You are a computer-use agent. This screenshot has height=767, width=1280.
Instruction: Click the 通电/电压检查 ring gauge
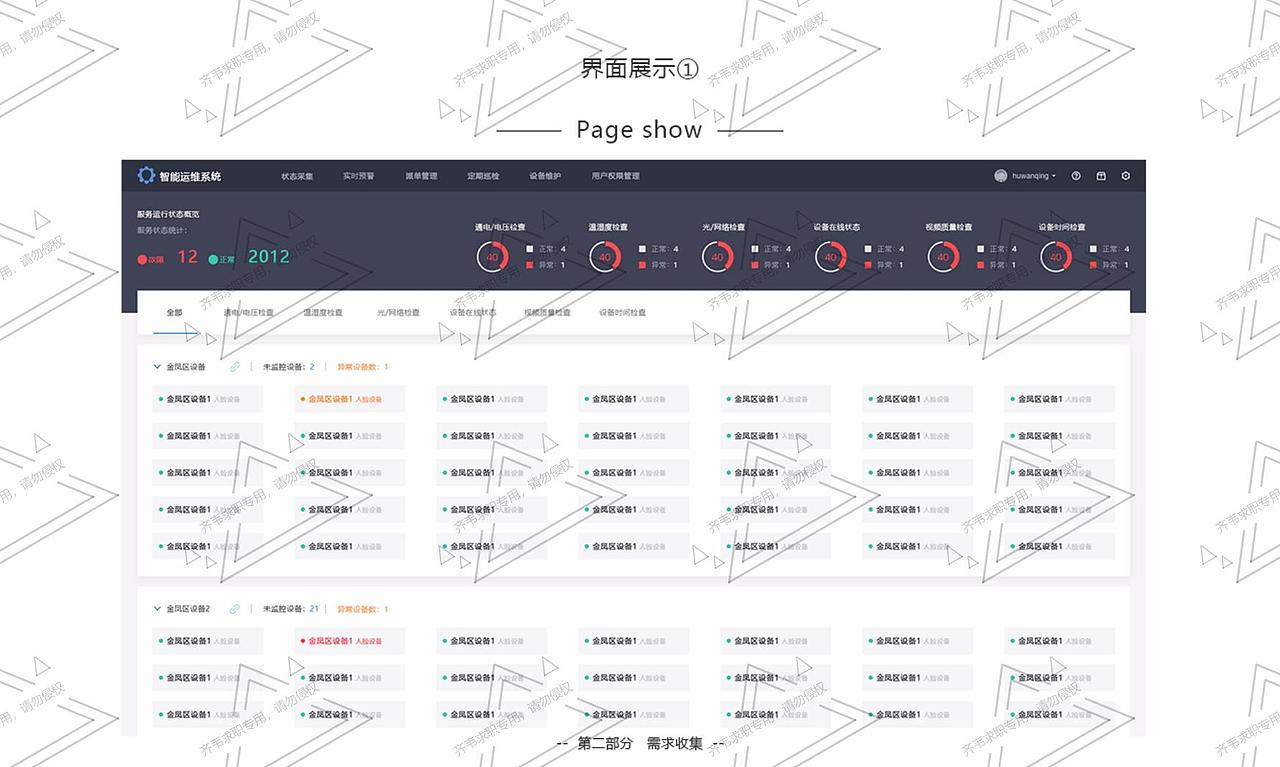coord(492,257)
